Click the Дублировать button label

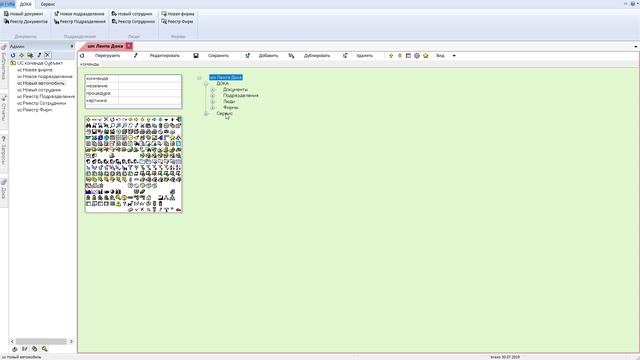click(x=317, y=56)
